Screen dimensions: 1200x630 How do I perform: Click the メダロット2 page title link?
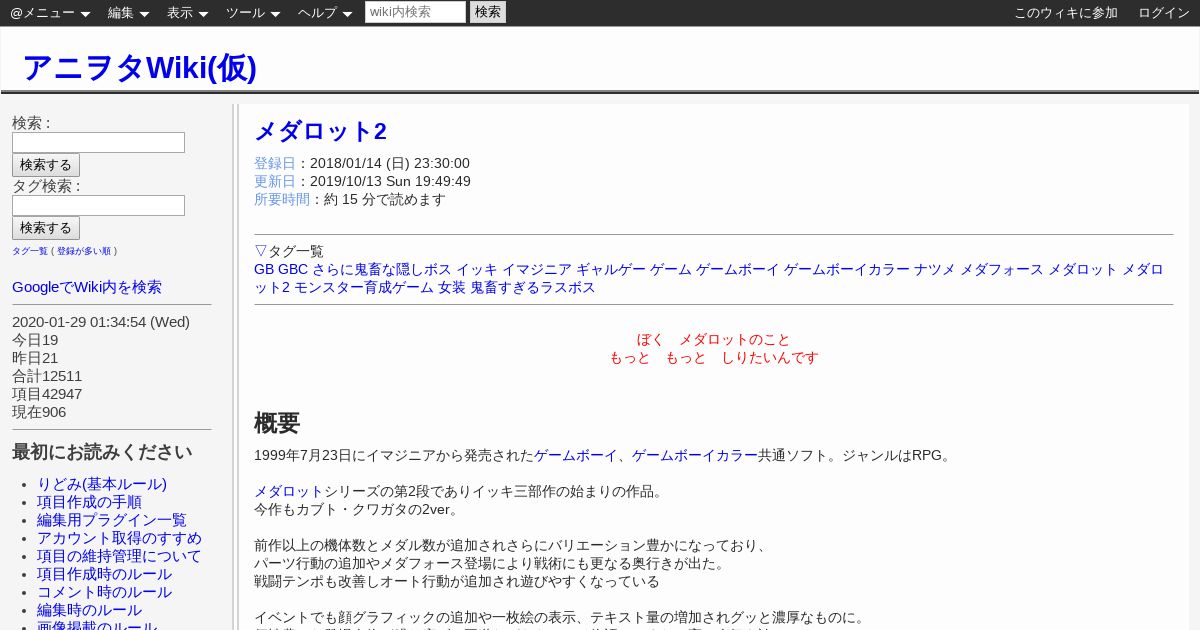tap(320, 131)
